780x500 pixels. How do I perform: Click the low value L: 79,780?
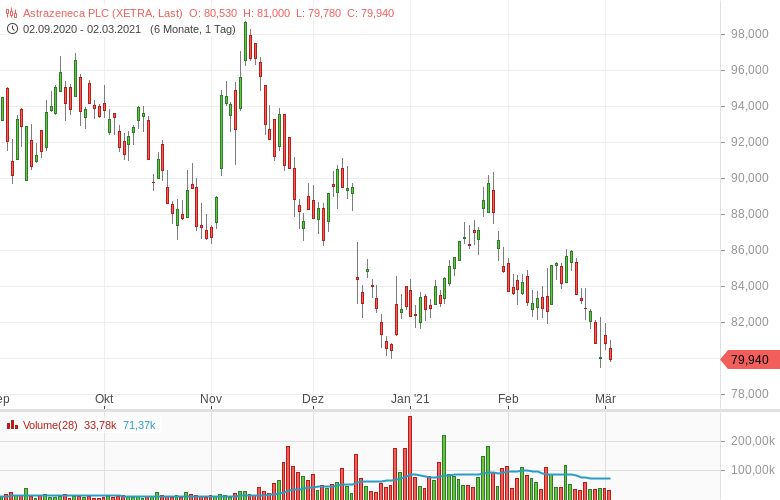[x=318, y=13]
